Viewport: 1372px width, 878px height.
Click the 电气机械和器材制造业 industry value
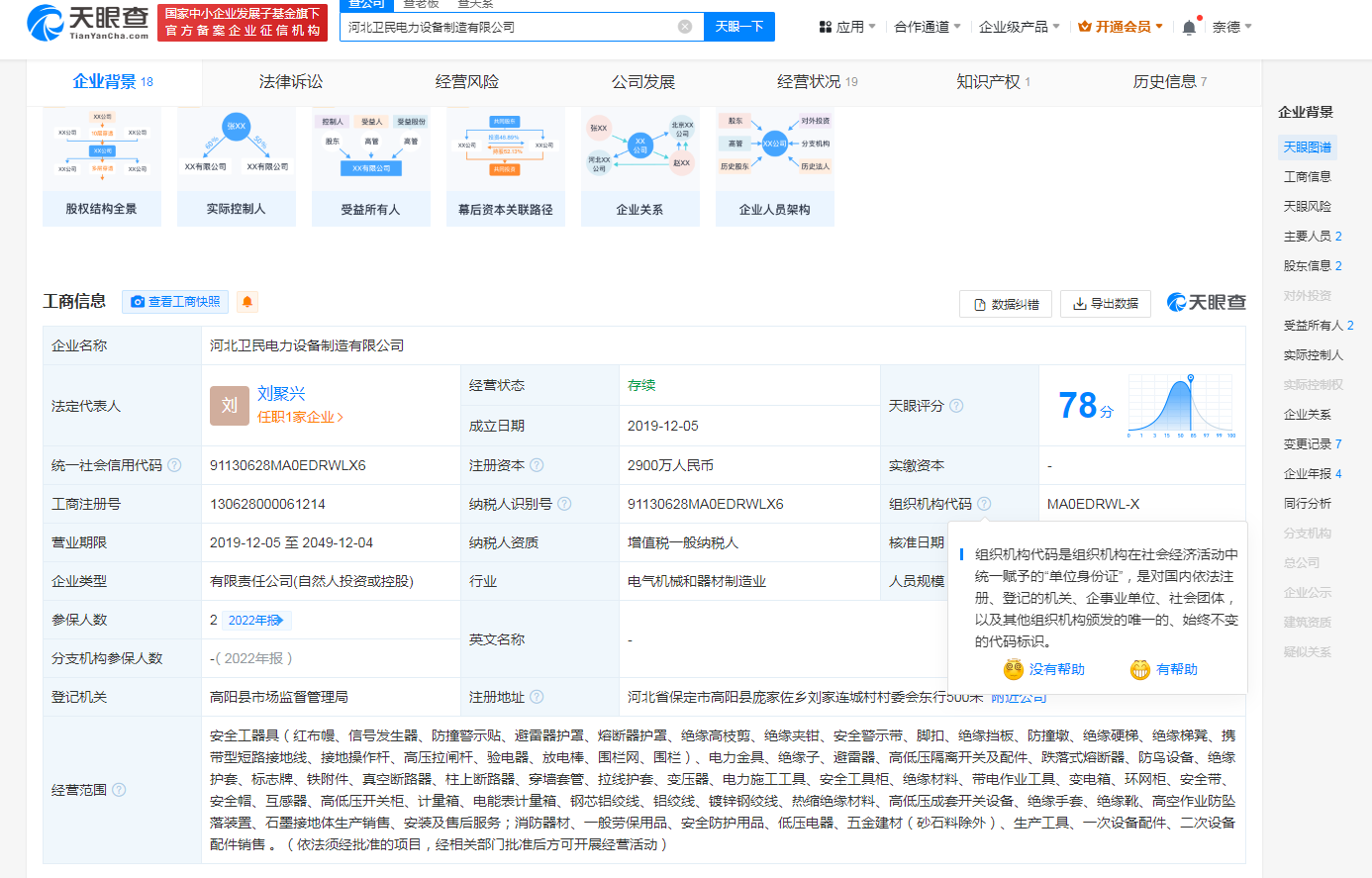tap(697, 581)
